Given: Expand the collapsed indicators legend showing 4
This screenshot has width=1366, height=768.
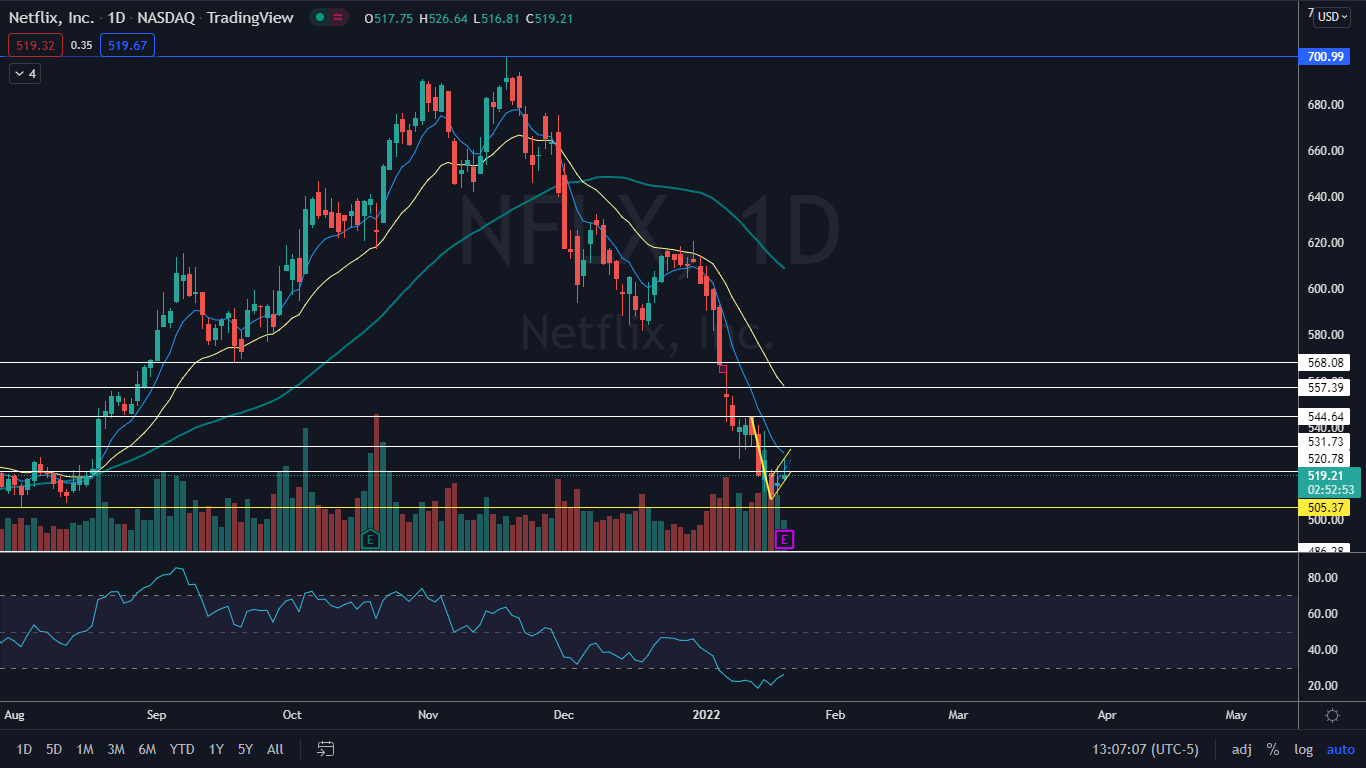Looking at the screenshot, I should (x=24, y=74).
